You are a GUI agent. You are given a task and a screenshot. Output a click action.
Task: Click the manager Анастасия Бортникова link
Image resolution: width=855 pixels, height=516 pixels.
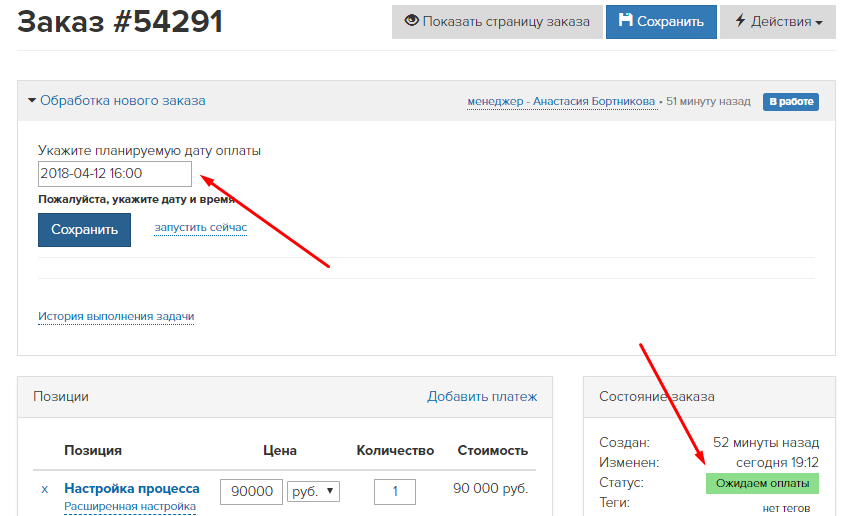[x=561, y=101]
